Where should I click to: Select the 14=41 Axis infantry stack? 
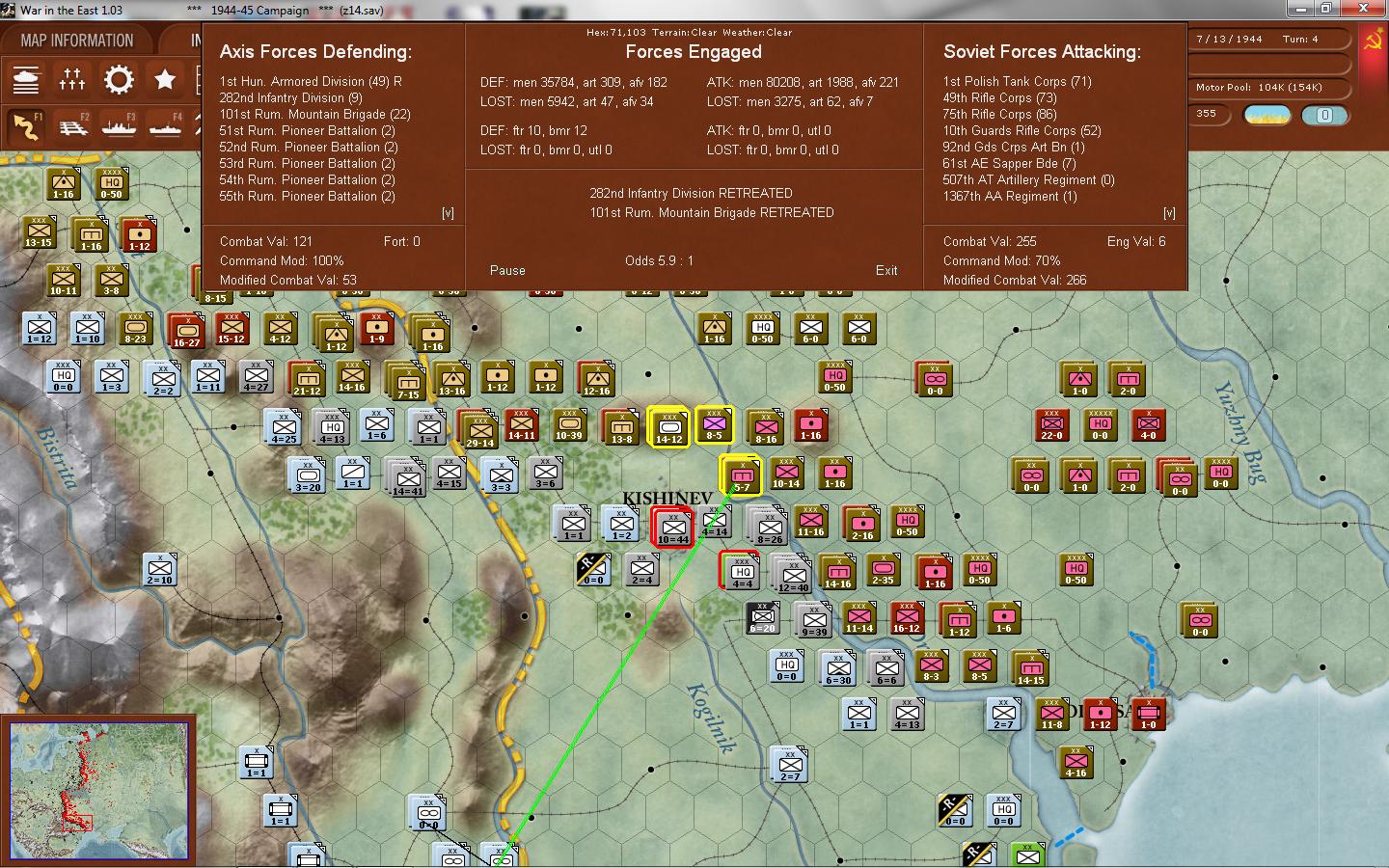(407, 478)
